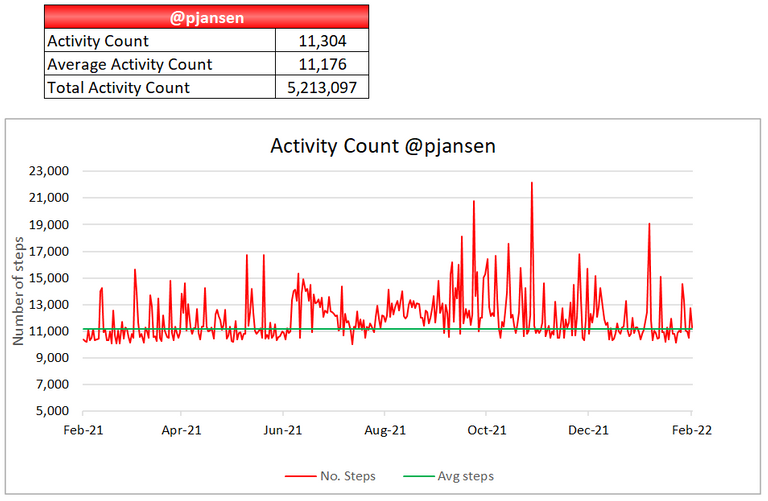
Task: Select the 21,000 y-axis label
Action: (x=49, y=198)
